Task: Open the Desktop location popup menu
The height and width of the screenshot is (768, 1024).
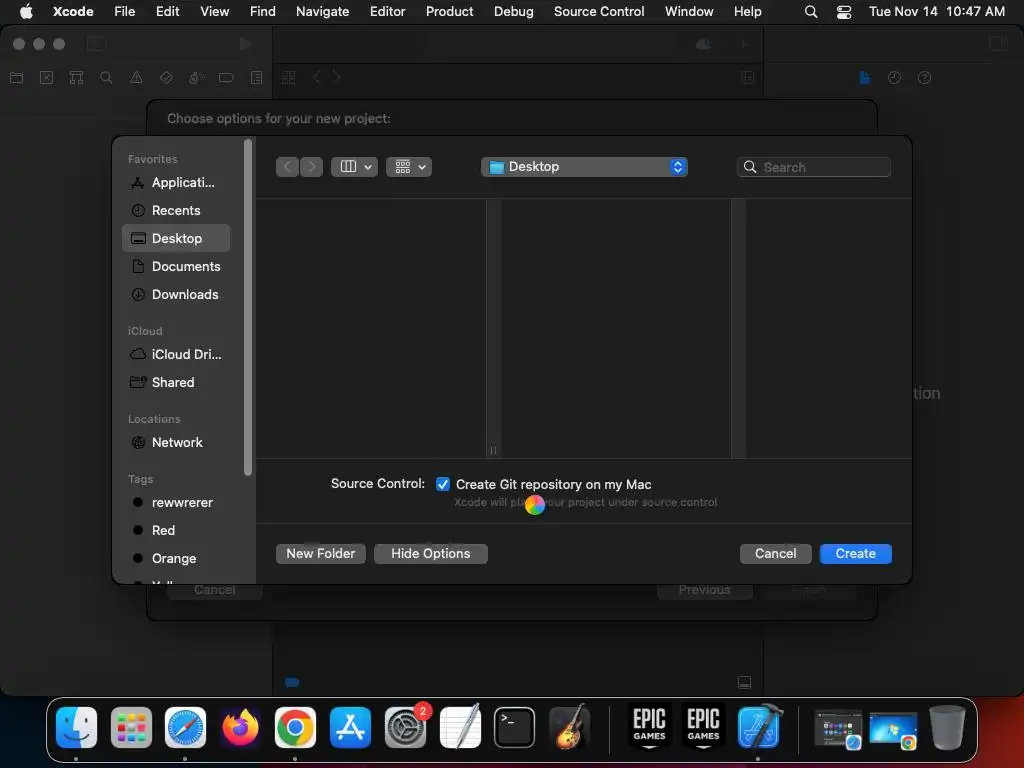Action: pos(584,167)
